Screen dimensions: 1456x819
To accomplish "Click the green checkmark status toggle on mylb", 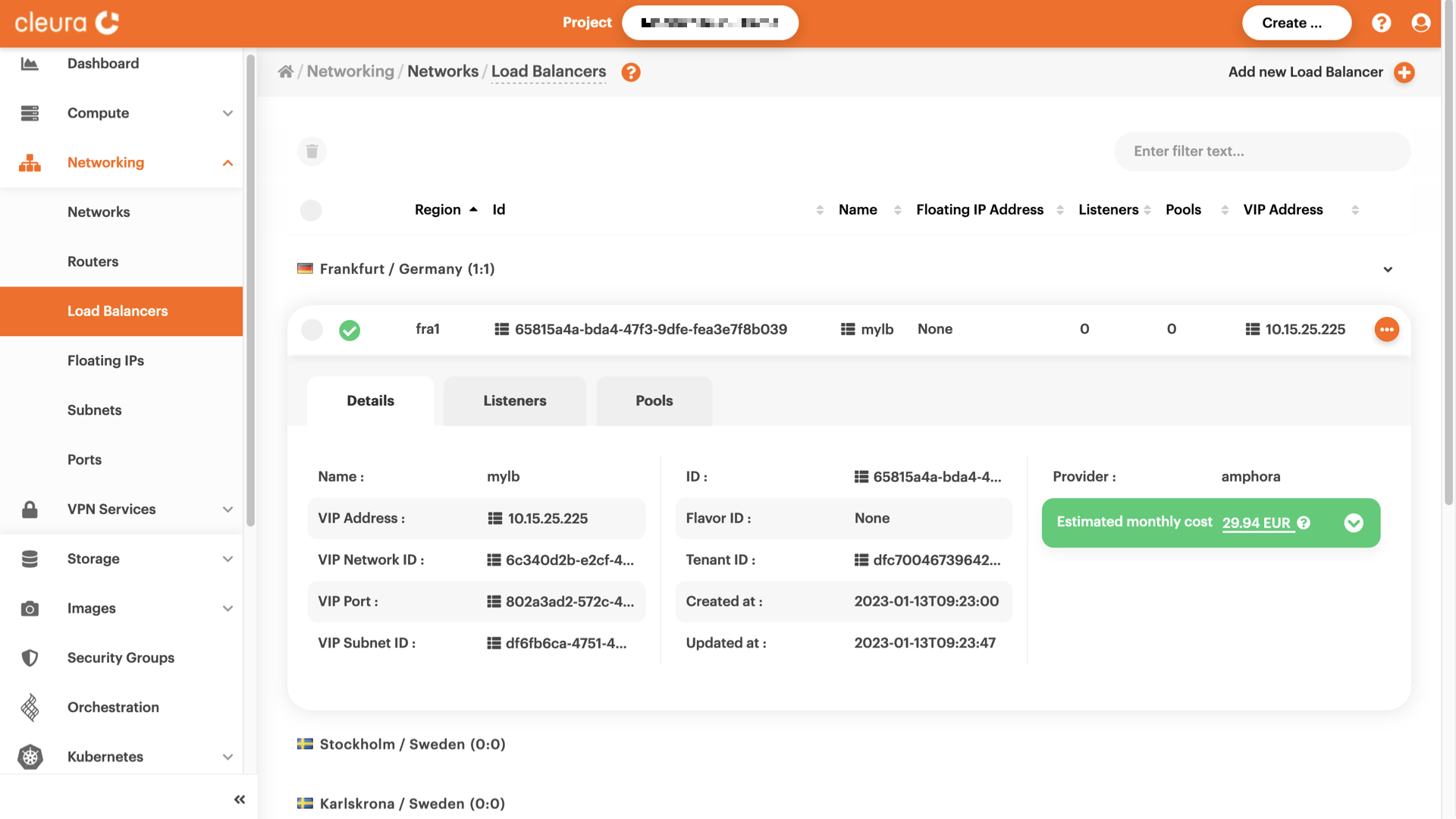I will (350, 330).
